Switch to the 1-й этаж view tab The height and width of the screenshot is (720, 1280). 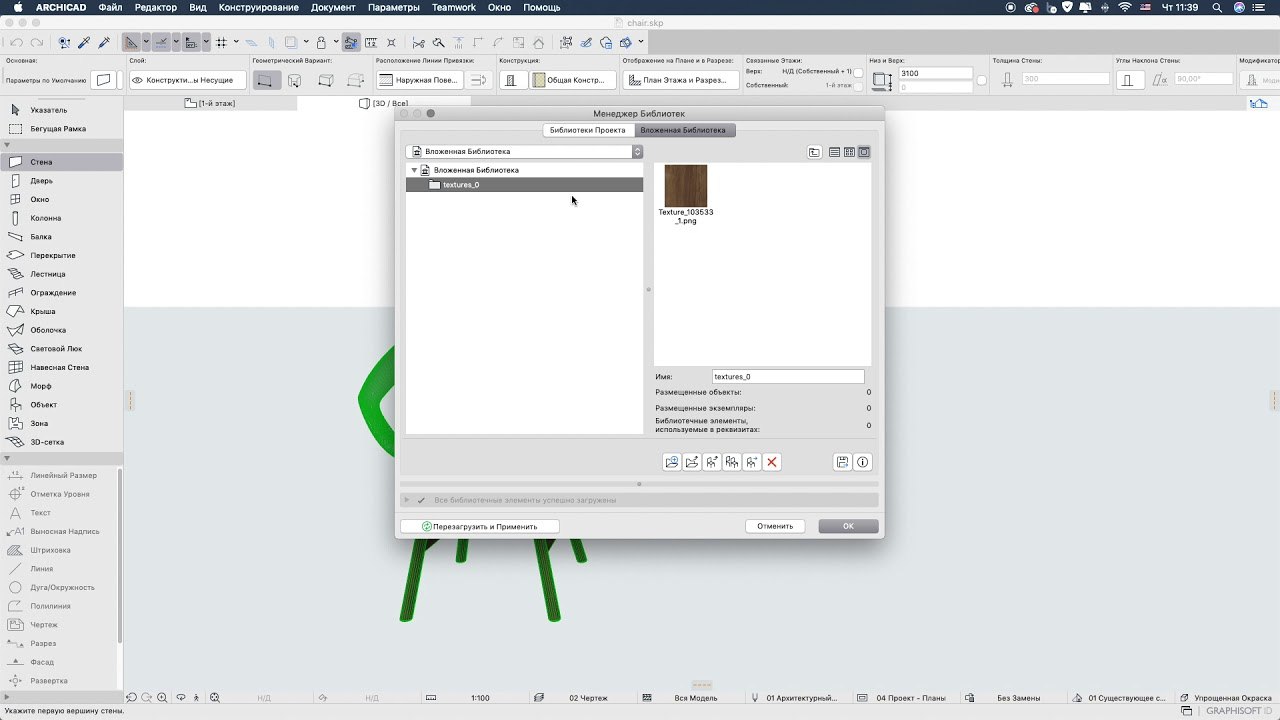pos(211,103)
